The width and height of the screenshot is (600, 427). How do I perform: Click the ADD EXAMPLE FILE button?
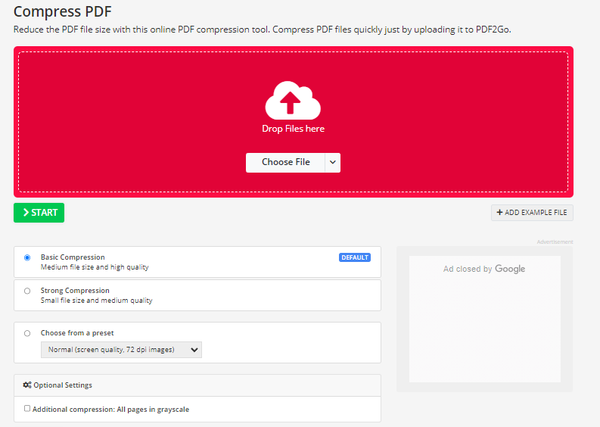pos(532,212)
